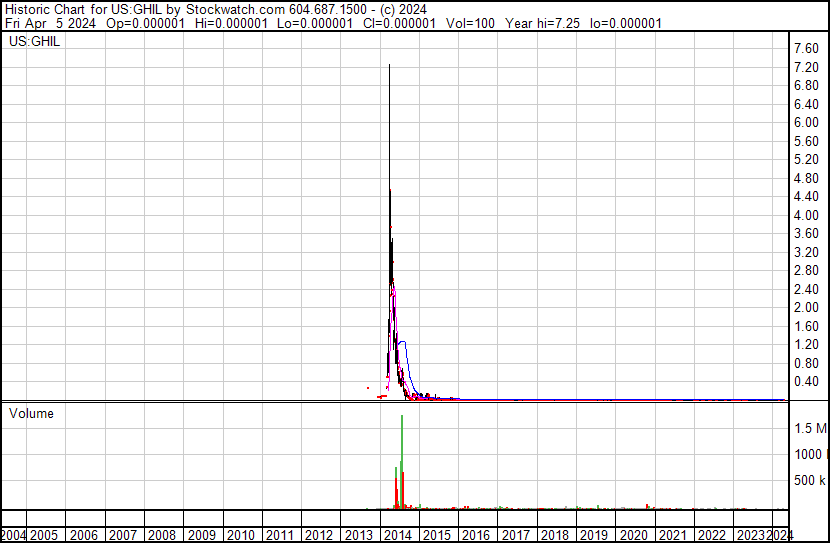The height and width of the screenshot is (543, 830).
Task: Click the 2012 year axis label
Action: click(319, 535)
